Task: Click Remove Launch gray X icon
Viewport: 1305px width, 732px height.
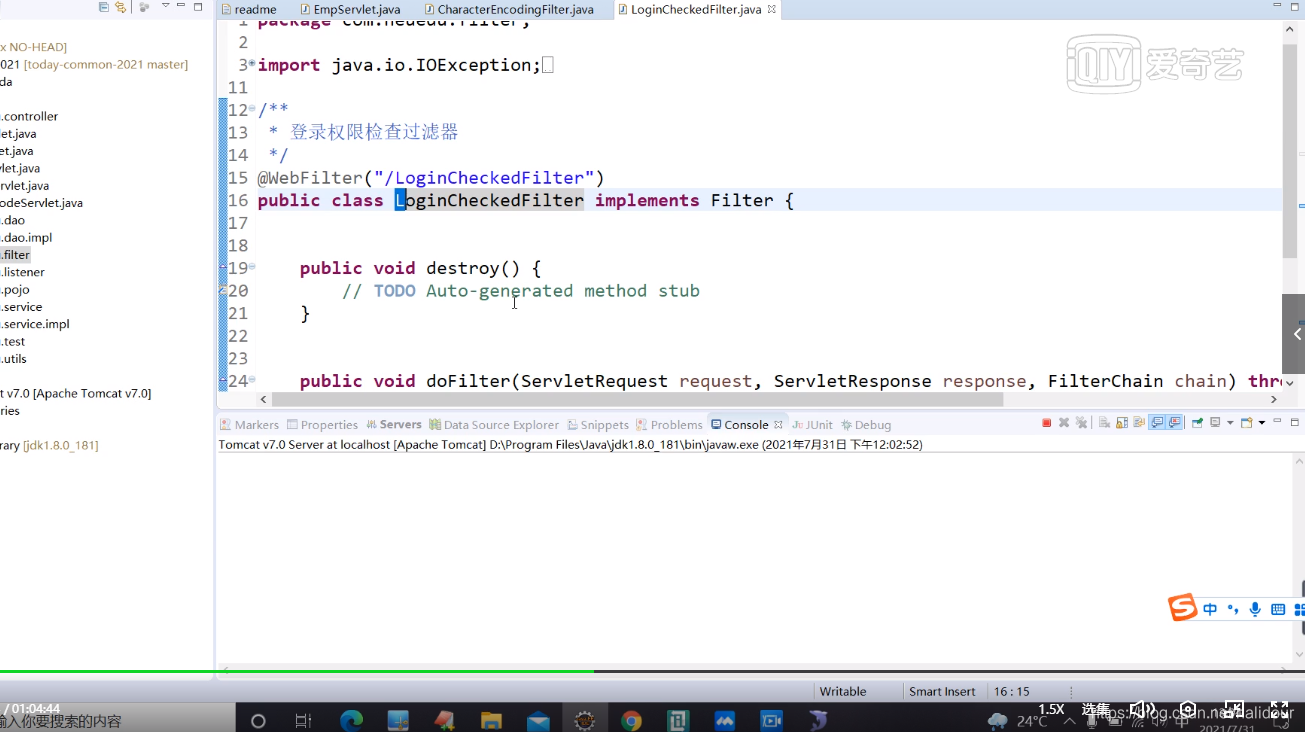Action: coord(1064,423)
